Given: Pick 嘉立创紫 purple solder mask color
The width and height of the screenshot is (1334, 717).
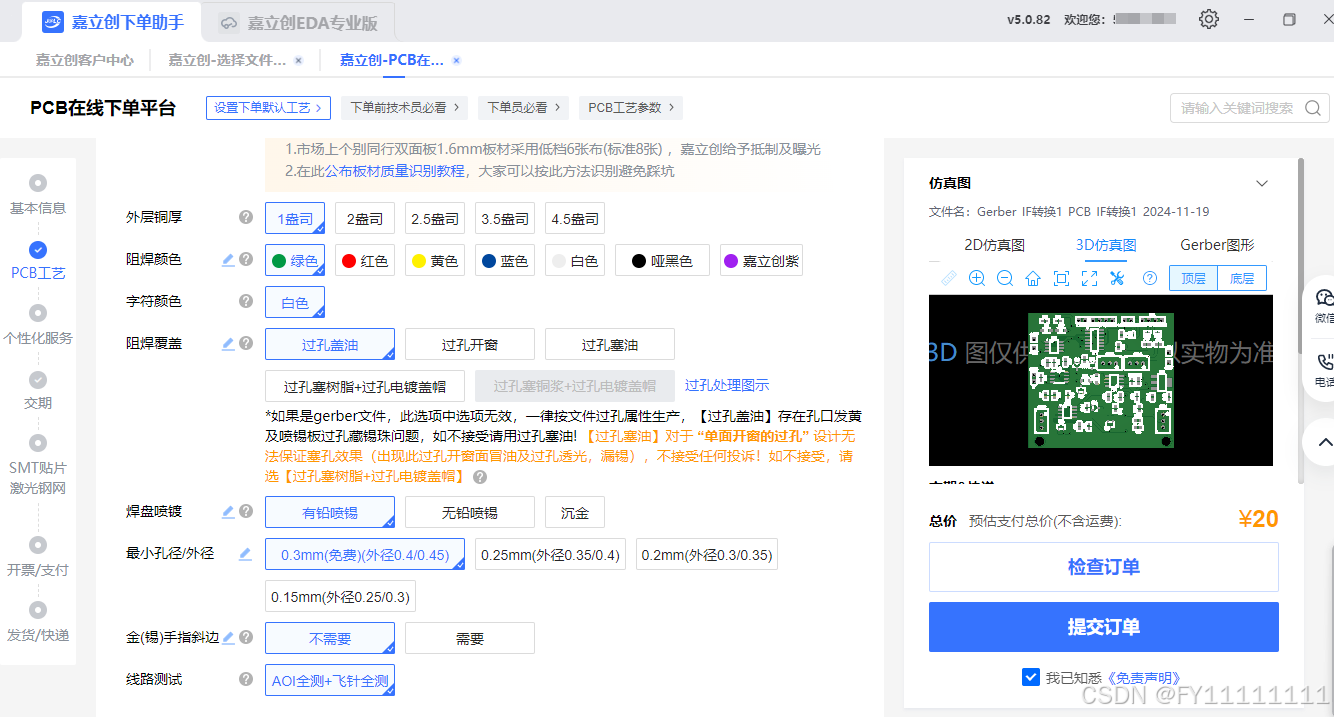Looking at the screenshot, I should (761, 261).
